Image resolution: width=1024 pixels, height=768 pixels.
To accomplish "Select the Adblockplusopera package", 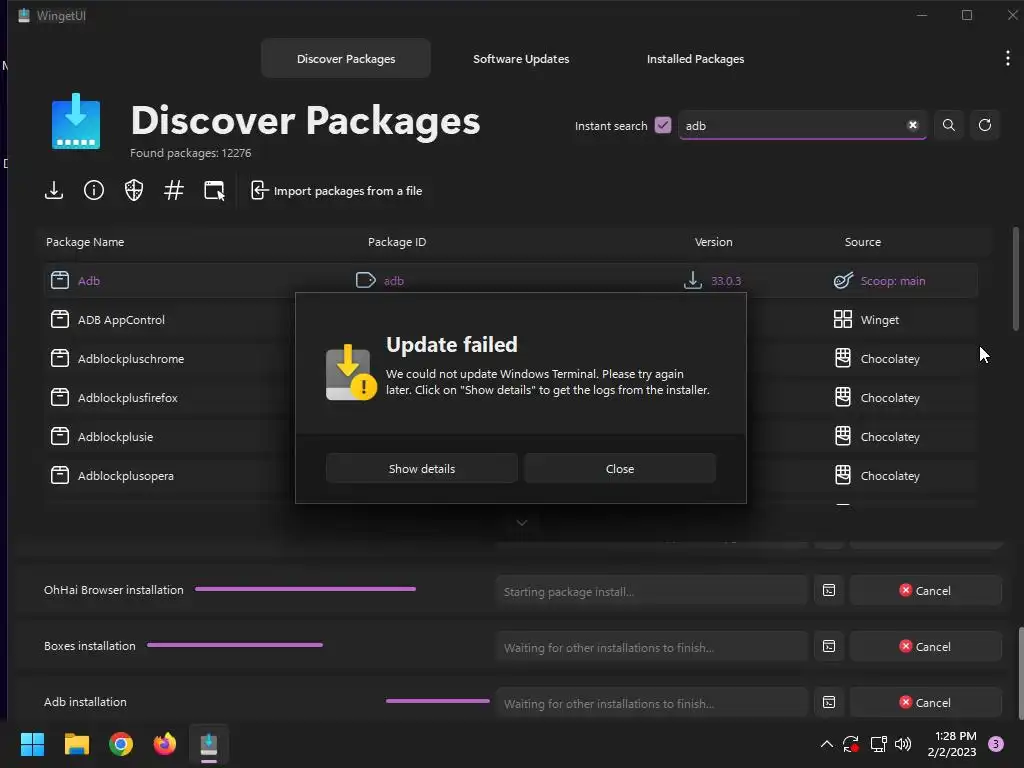I will (x=125, y=476).
